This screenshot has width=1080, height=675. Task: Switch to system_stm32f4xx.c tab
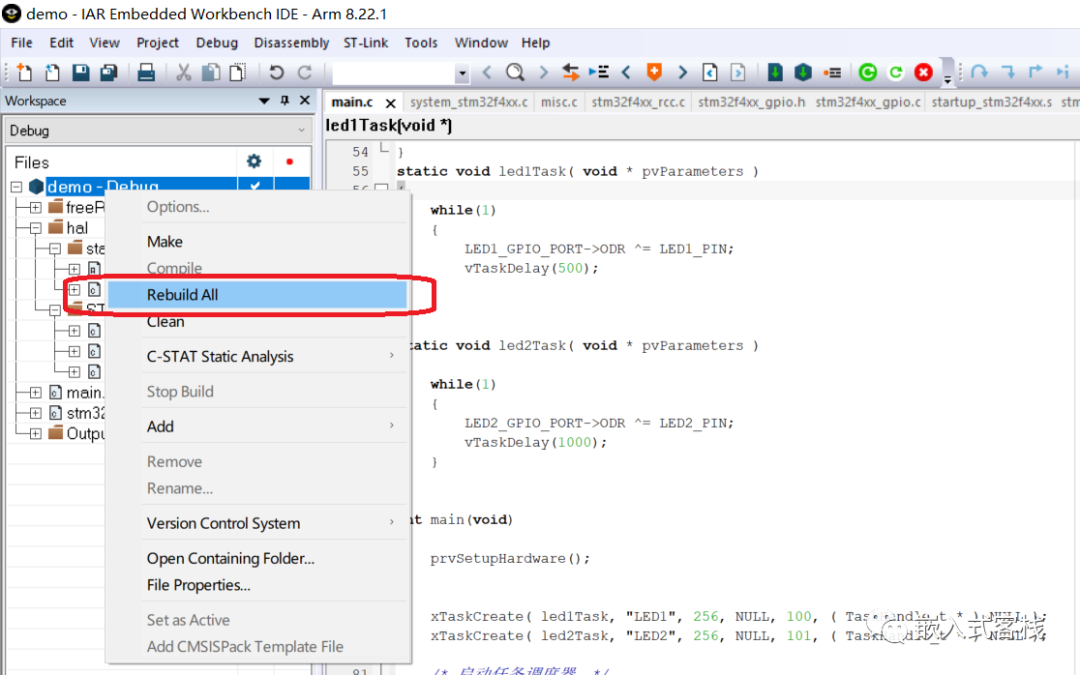[x=468, y=102]
